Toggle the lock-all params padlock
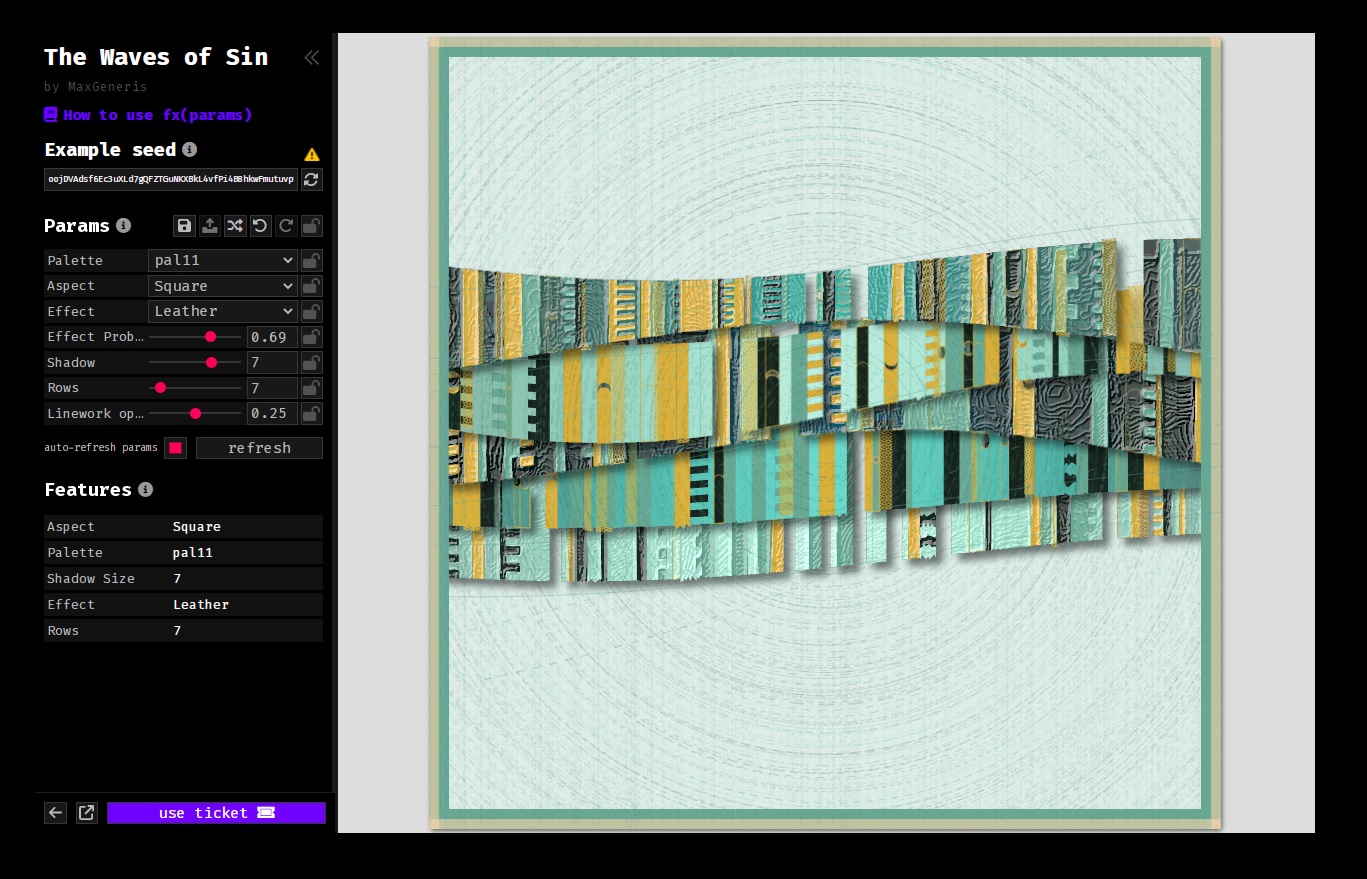 point(312,226)
